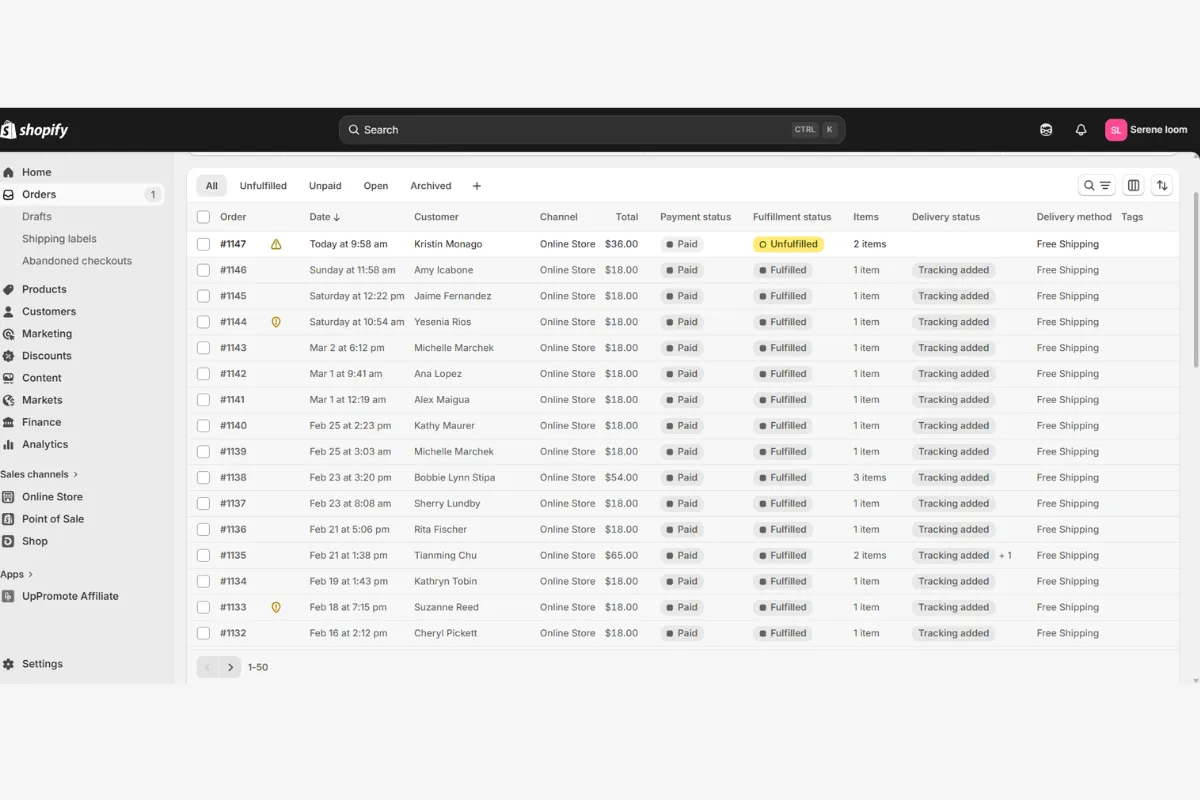Check the box for order #1146

point(204,270)
